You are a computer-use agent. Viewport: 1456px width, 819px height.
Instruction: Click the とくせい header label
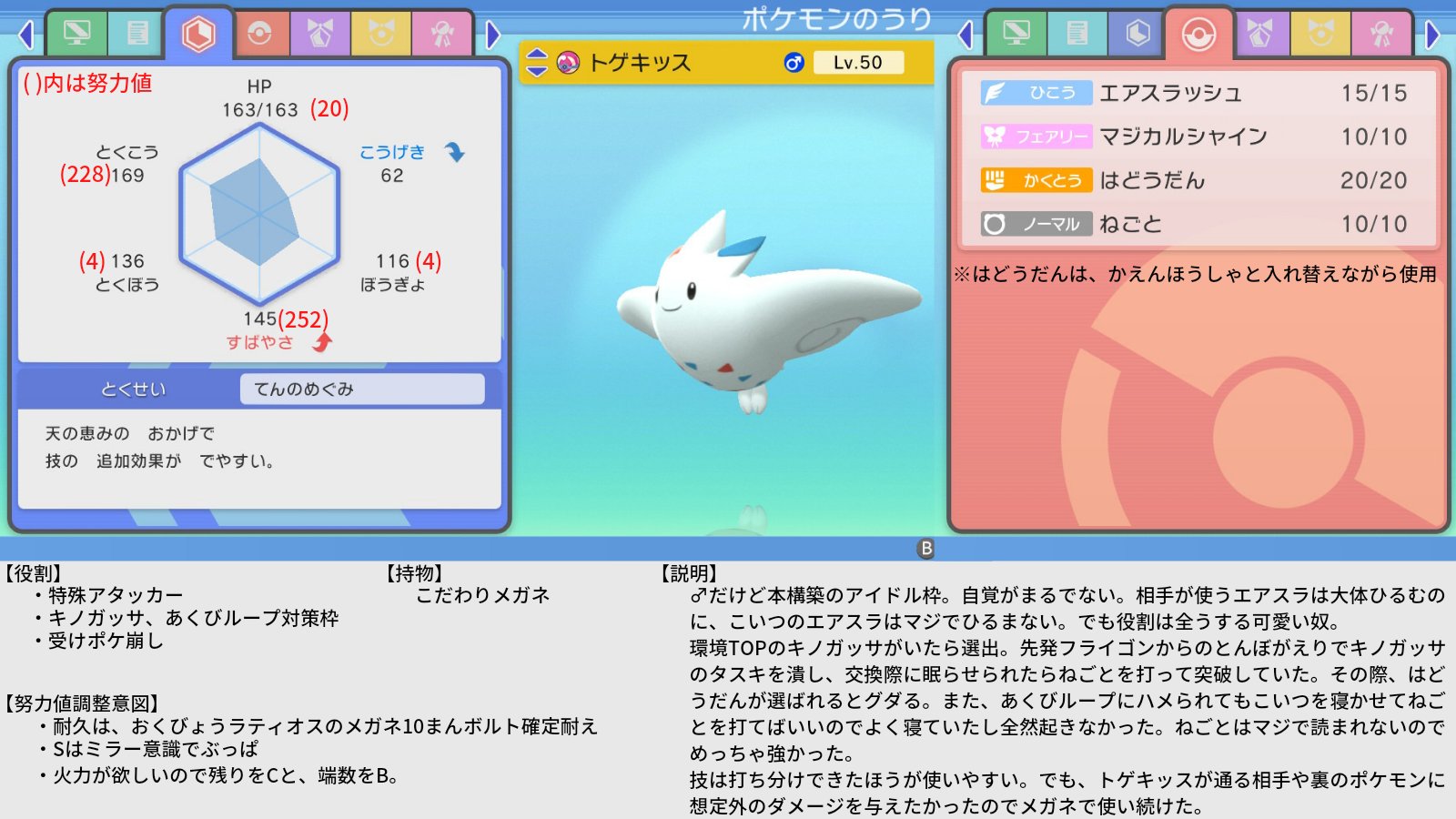(133, 389)
